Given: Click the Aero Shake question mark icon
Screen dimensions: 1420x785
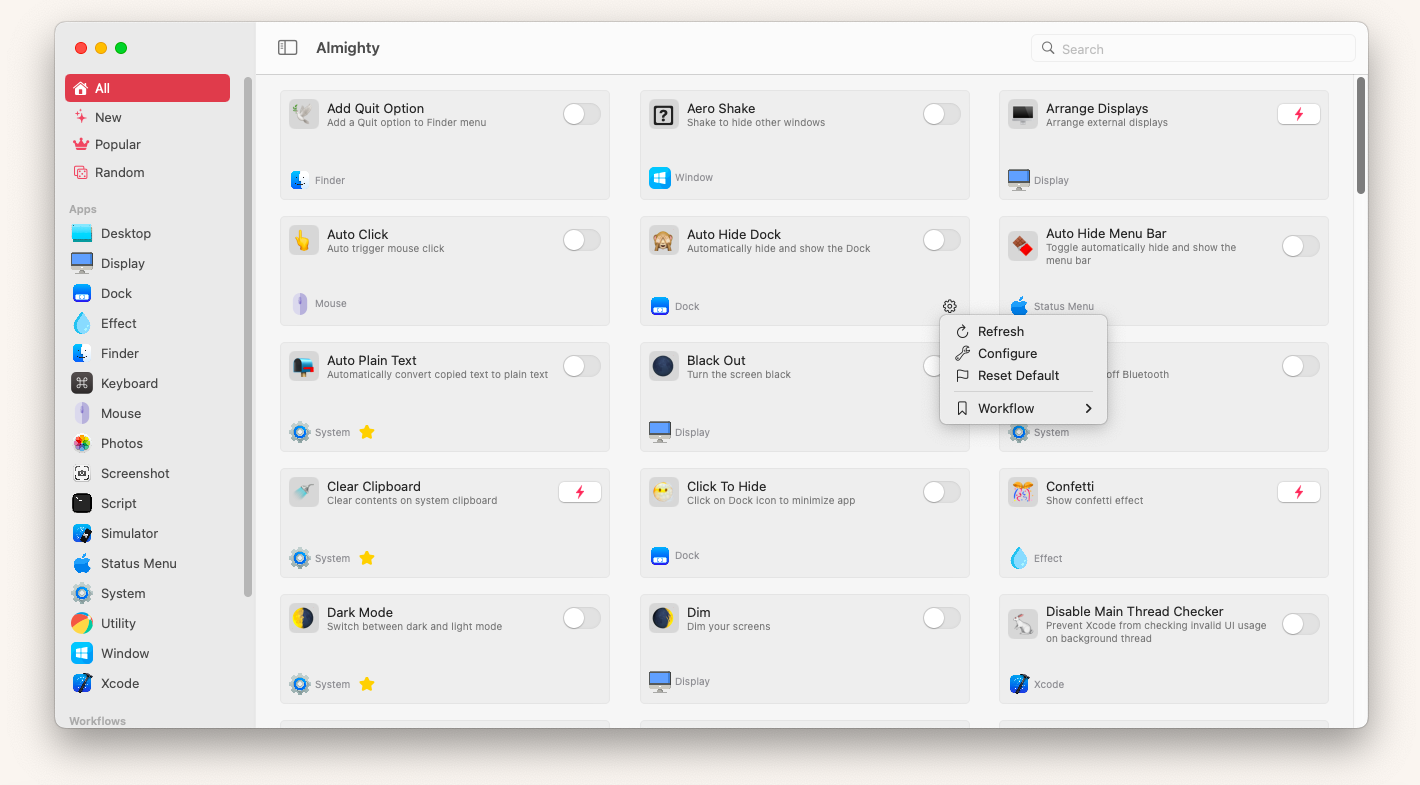Looking at the screenshot, I should click(x=663, y=115).
